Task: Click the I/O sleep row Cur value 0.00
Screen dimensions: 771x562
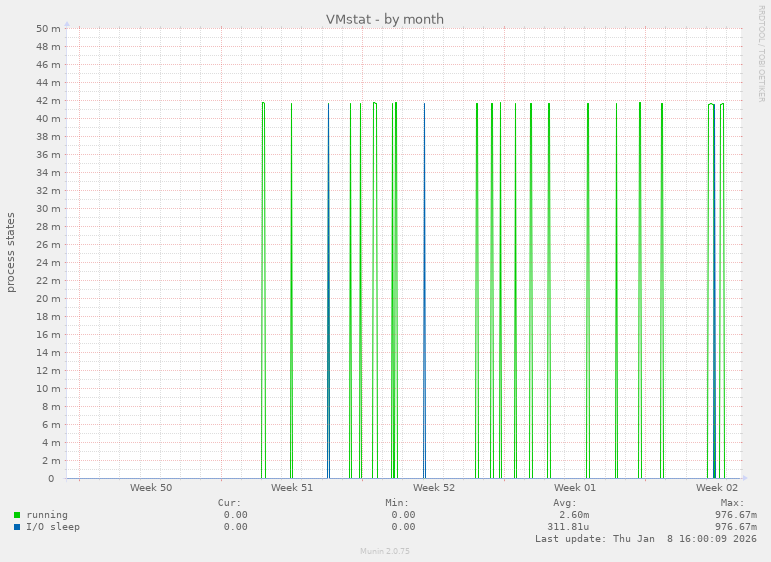Action: tap(236, 527)
